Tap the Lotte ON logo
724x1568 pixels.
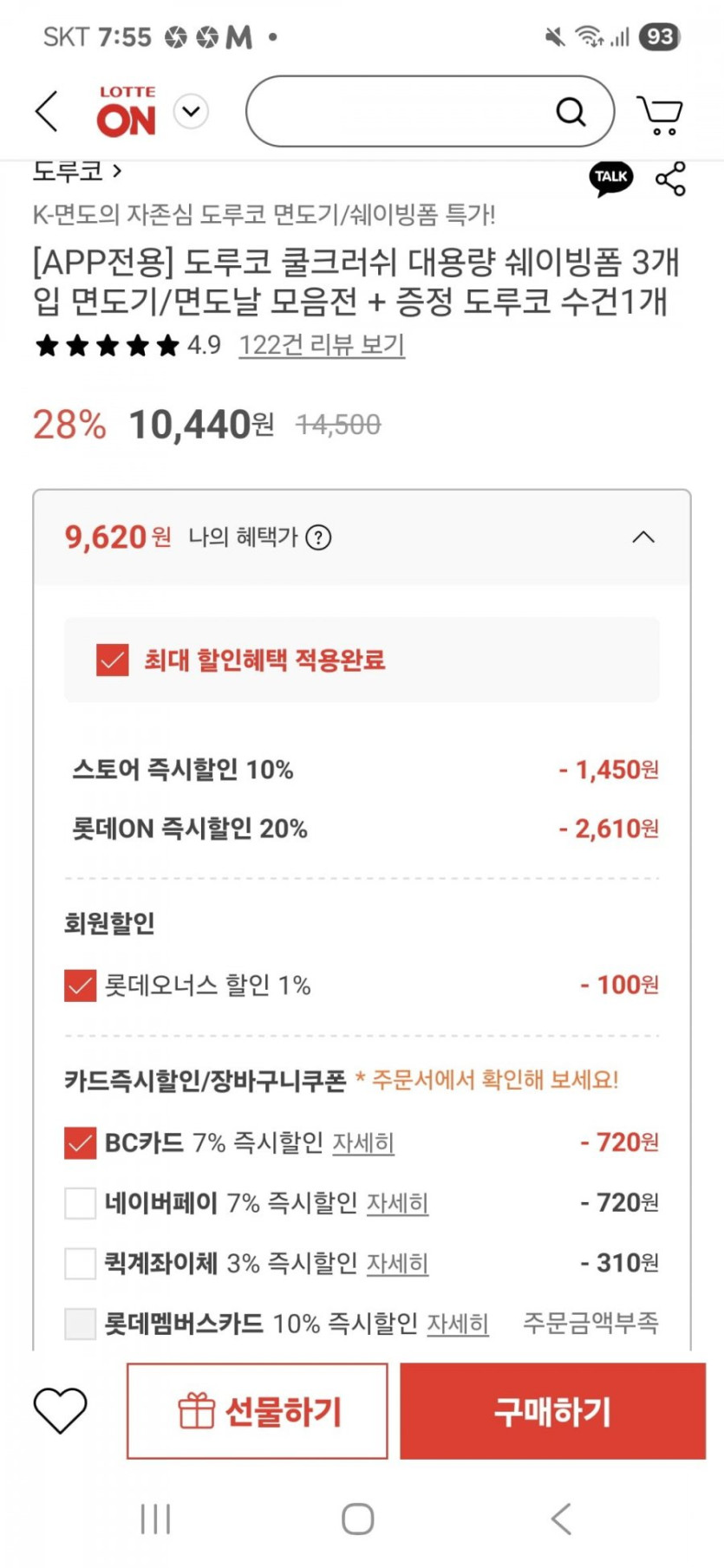point(126,112)
